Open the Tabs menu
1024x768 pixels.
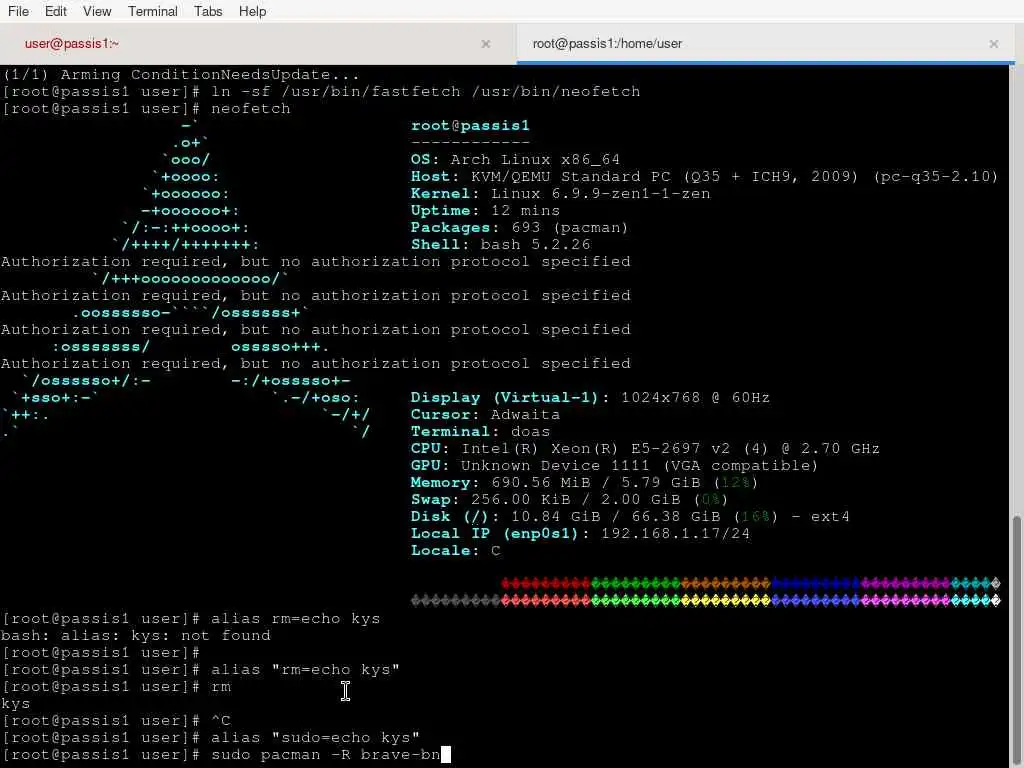(x=208, y=11)
